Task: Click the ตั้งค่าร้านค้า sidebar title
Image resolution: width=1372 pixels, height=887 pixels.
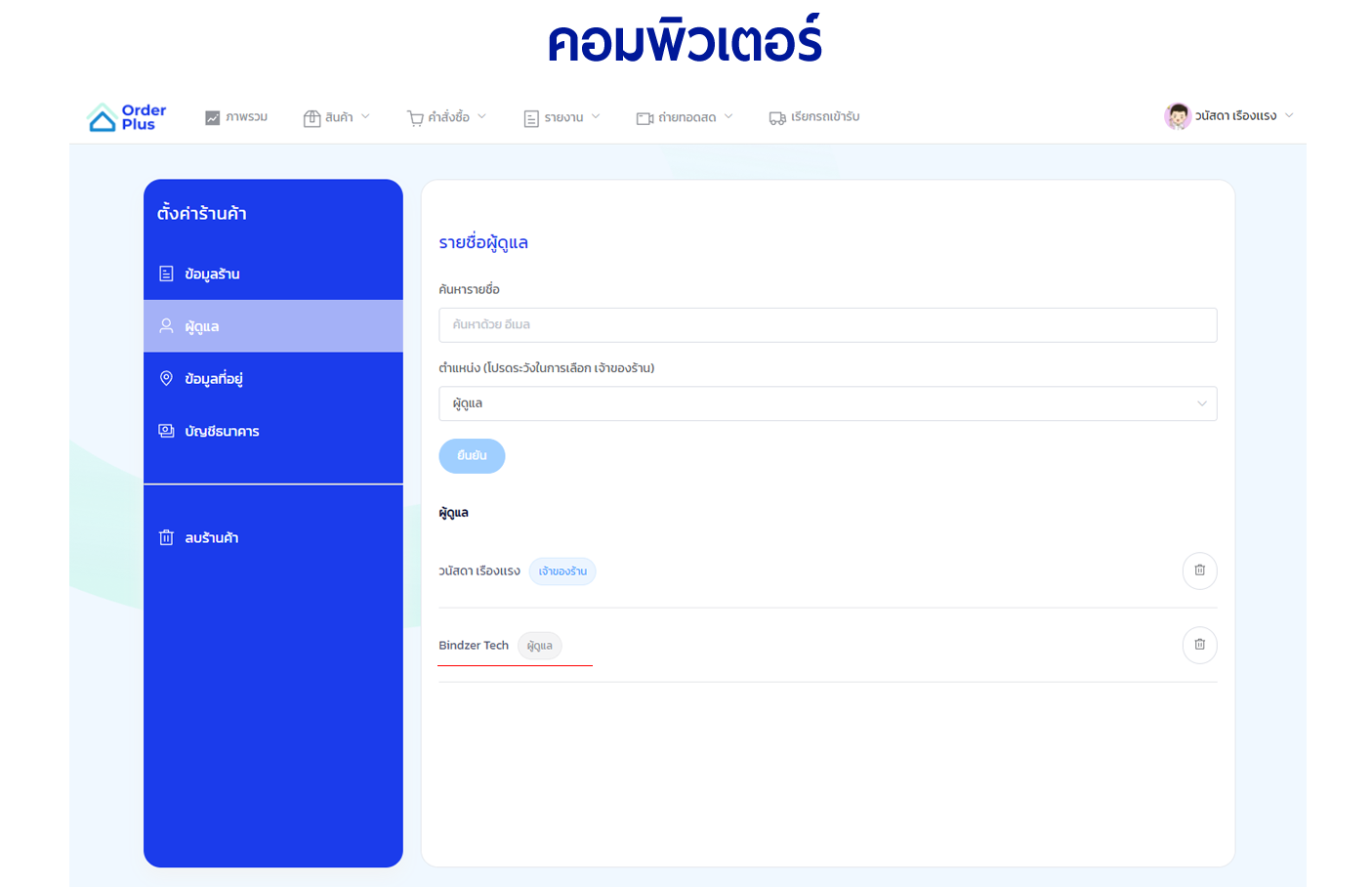Action: pos(201,214)
